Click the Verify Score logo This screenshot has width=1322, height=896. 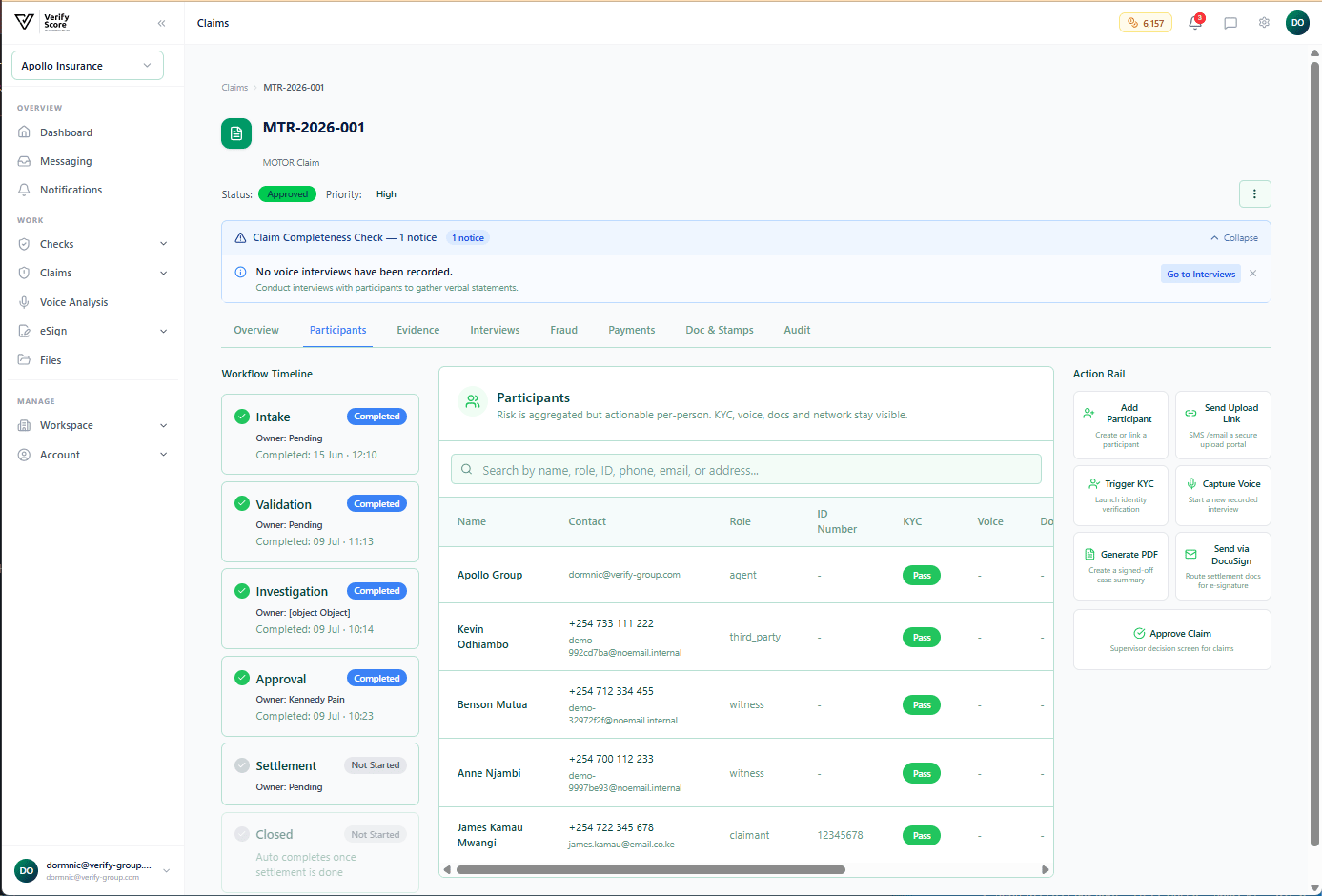tap(42, 22)
